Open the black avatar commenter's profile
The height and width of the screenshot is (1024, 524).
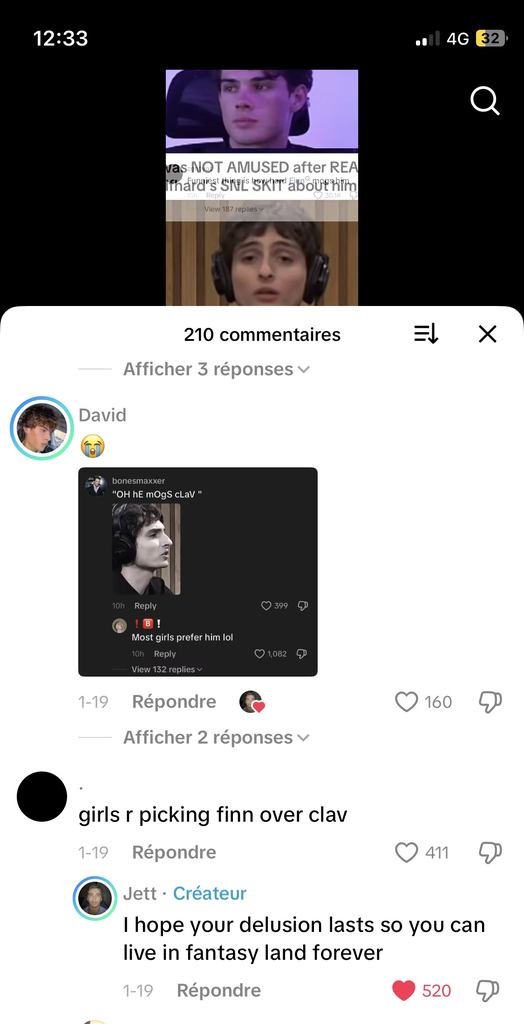[x=42, y=796]
